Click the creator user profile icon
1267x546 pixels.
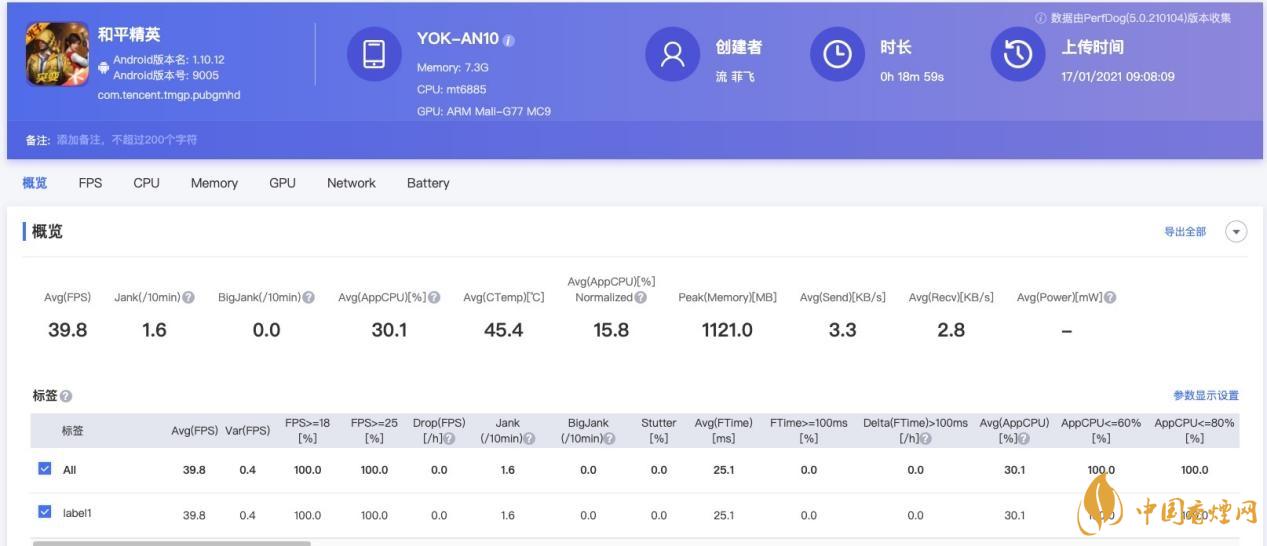pos(672,54)
